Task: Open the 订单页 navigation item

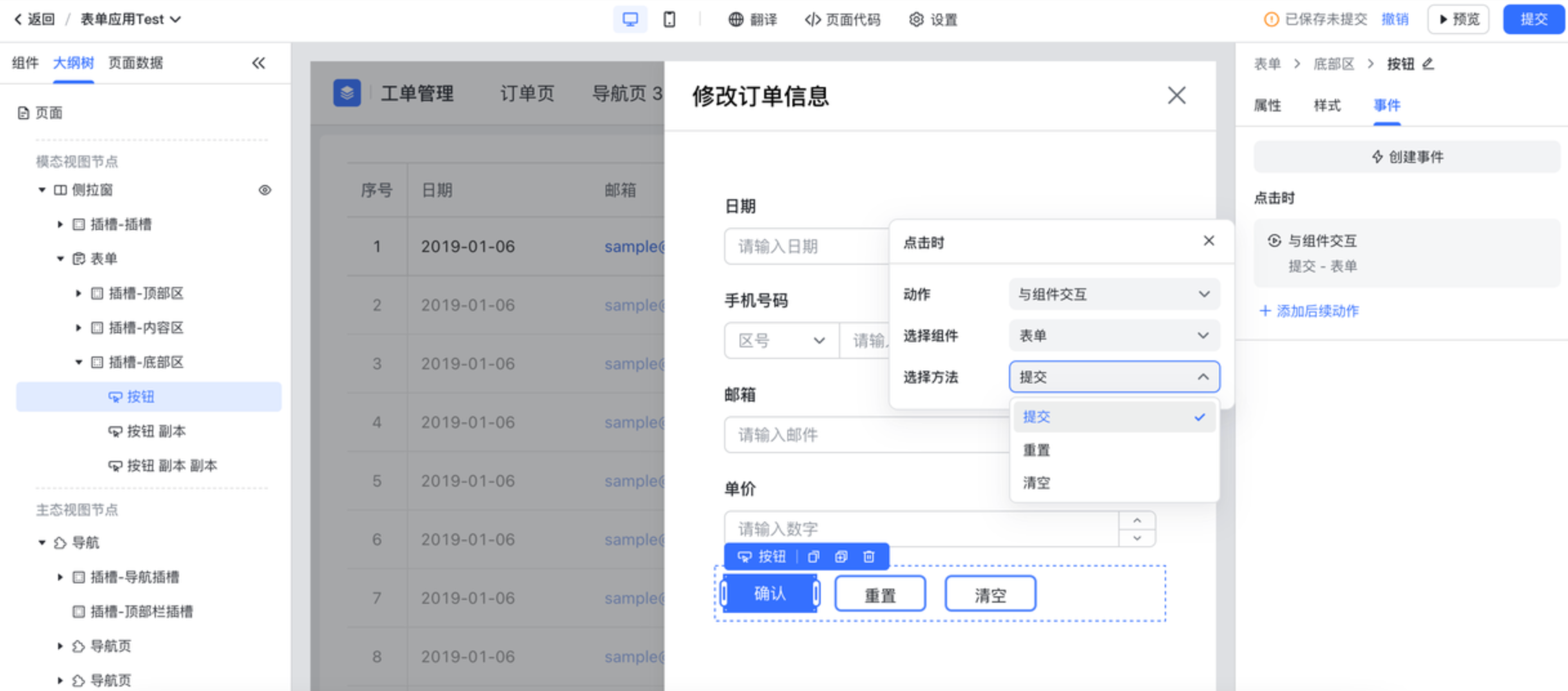Action: (x=527, y=94)
